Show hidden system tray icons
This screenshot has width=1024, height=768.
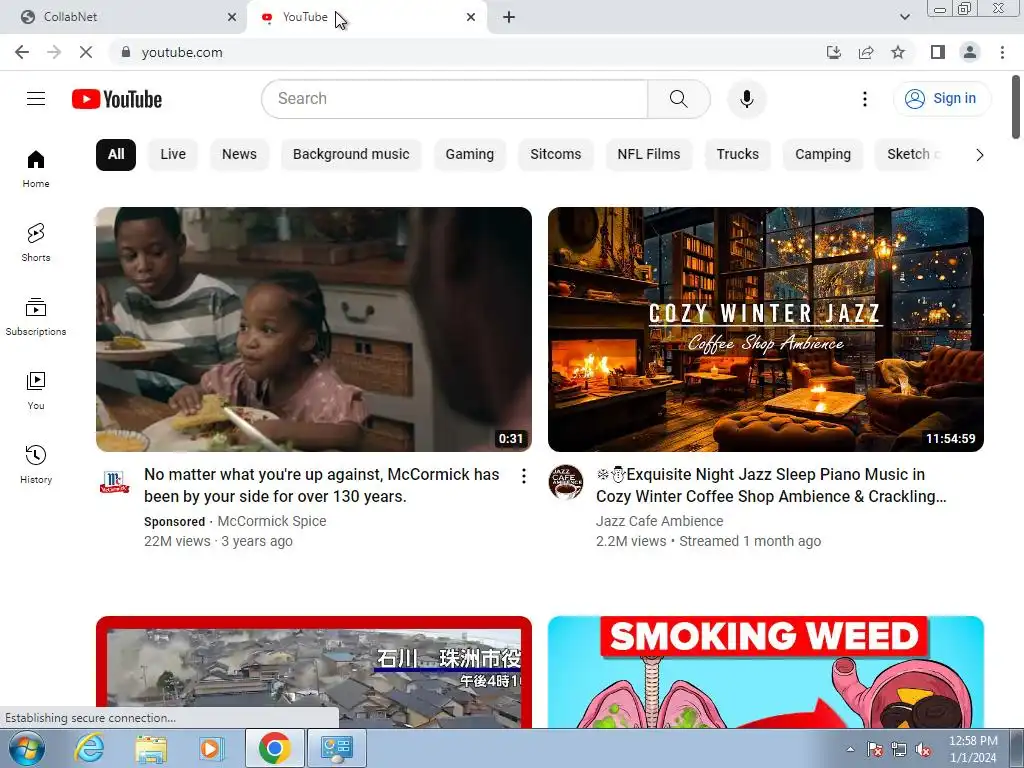850,749
